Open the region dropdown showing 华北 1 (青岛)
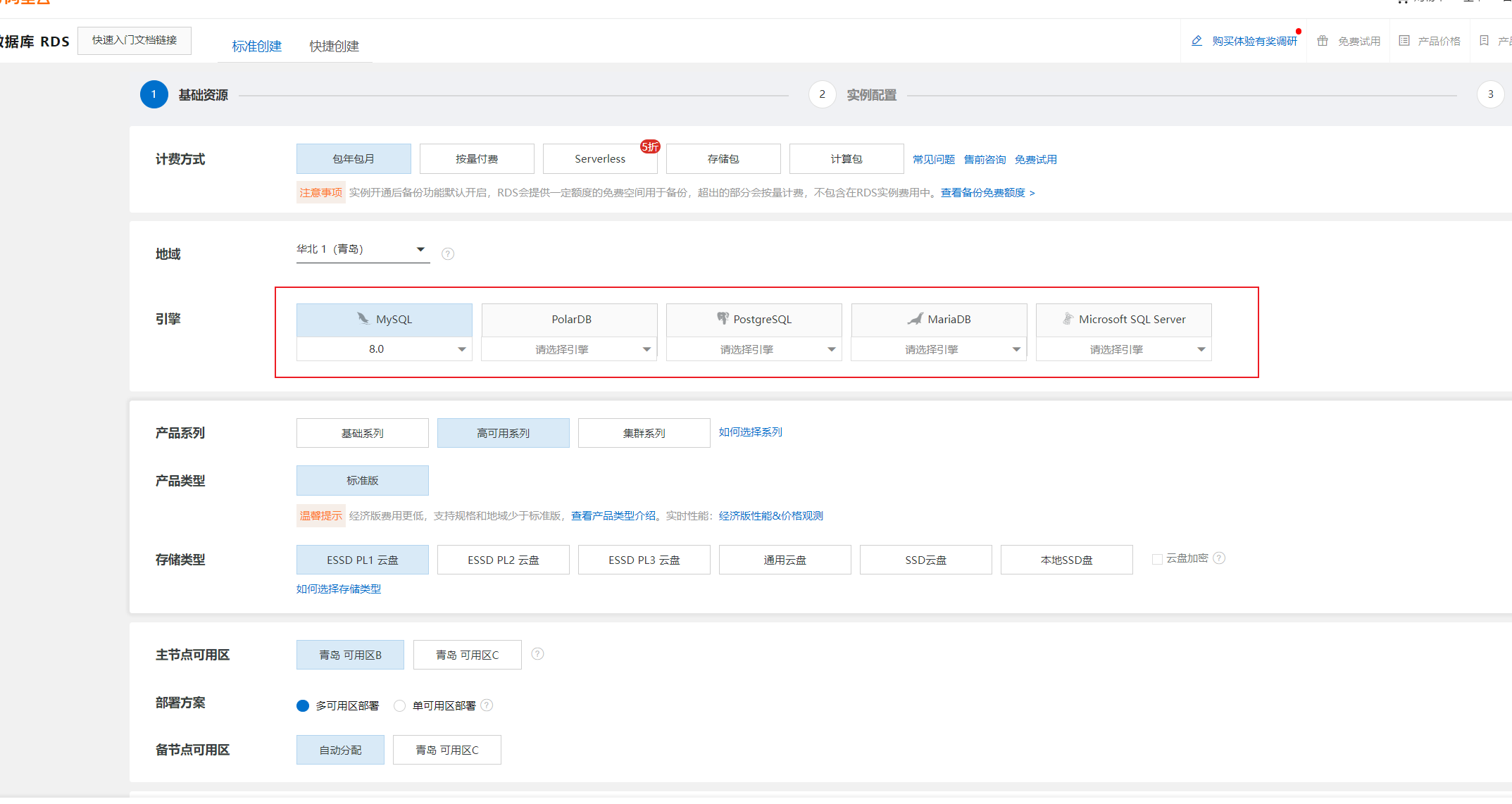The width and height of the screenshot is (1512, 804). tap(363, 250)
